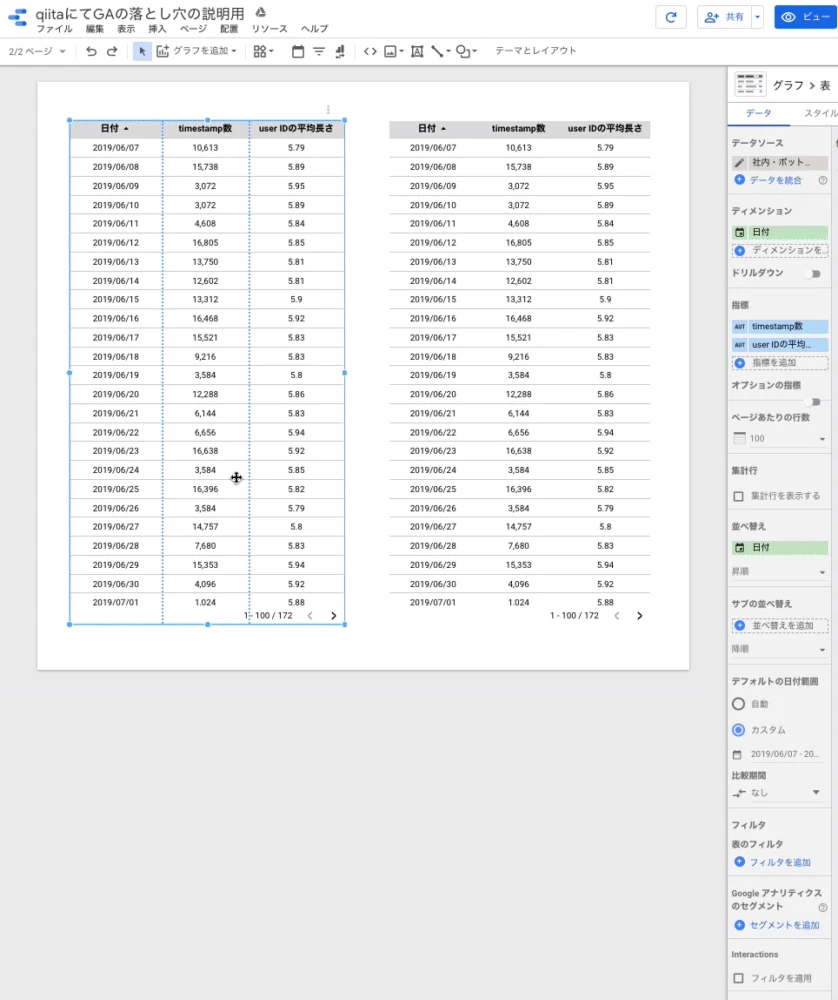Click the Google Drive icon beside title
838x1000 pixels.
point(260,12)
